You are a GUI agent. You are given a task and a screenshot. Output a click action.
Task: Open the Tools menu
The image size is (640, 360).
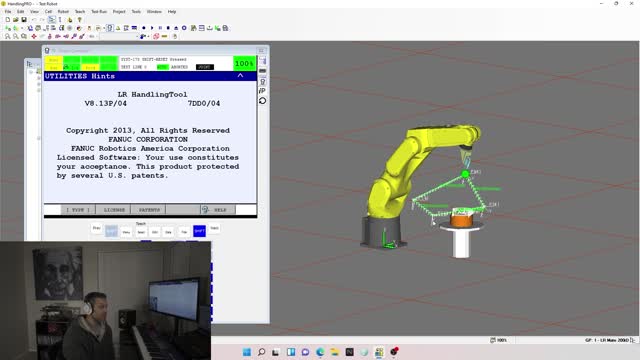point(136,11)
